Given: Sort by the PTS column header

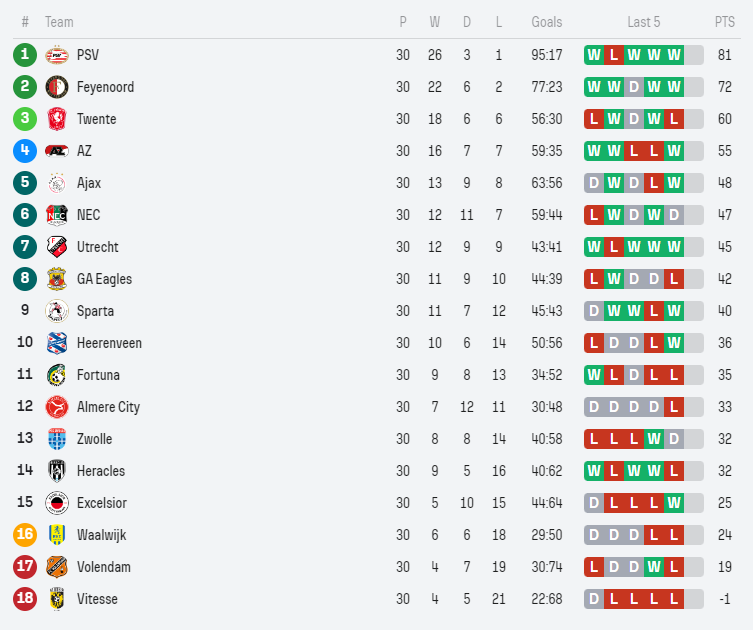Looking at the screenshot, I should point(725,22).
